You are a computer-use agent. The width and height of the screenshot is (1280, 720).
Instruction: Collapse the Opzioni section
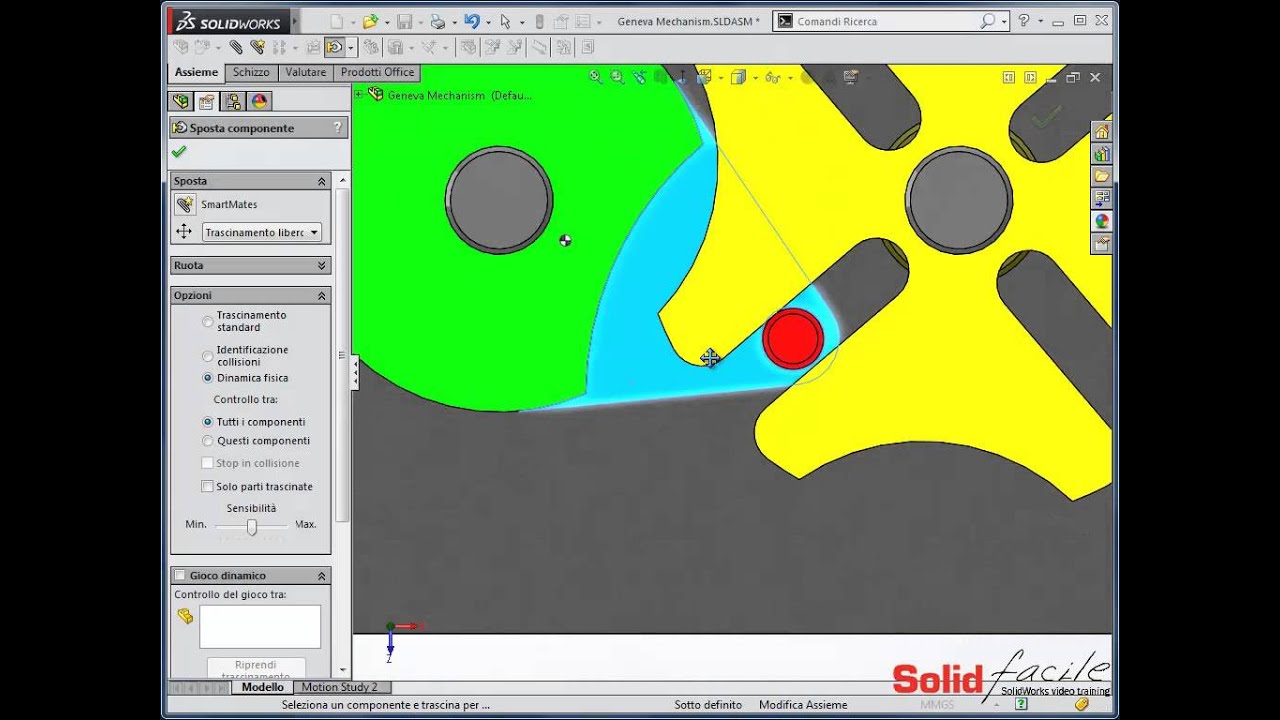point(322,295)
